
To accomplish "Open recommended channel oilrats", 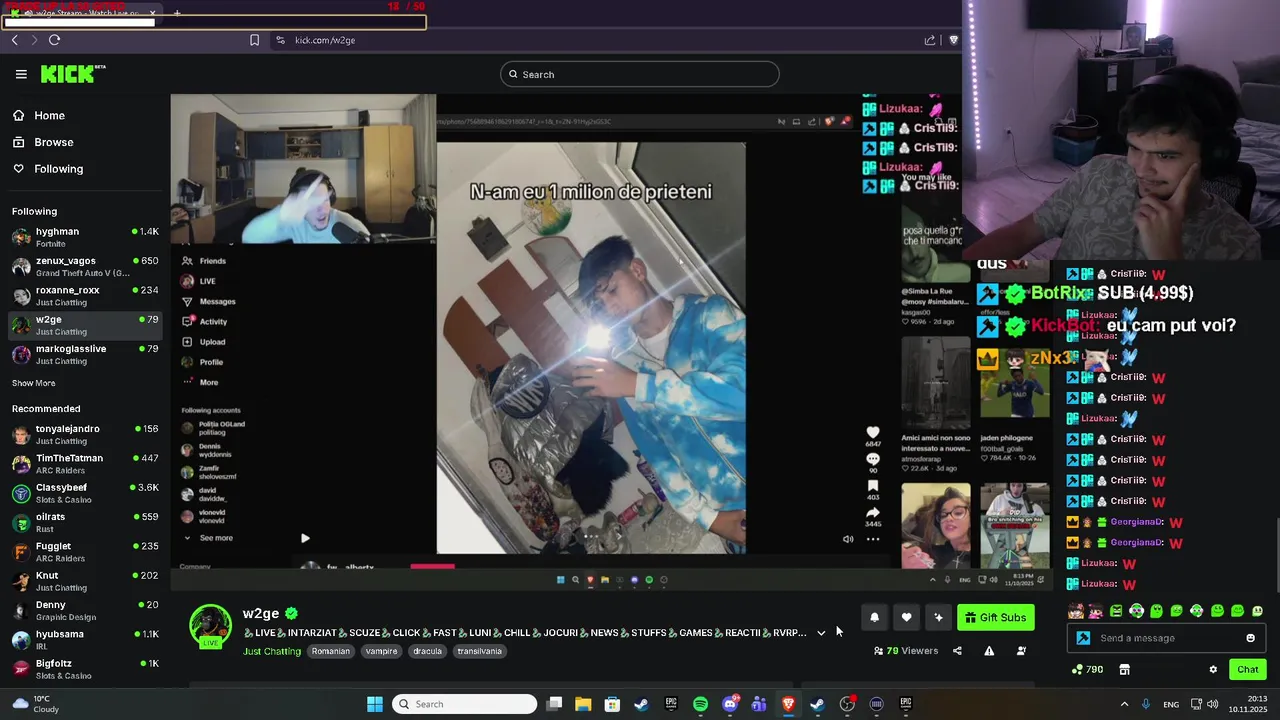I will [85, 522].
